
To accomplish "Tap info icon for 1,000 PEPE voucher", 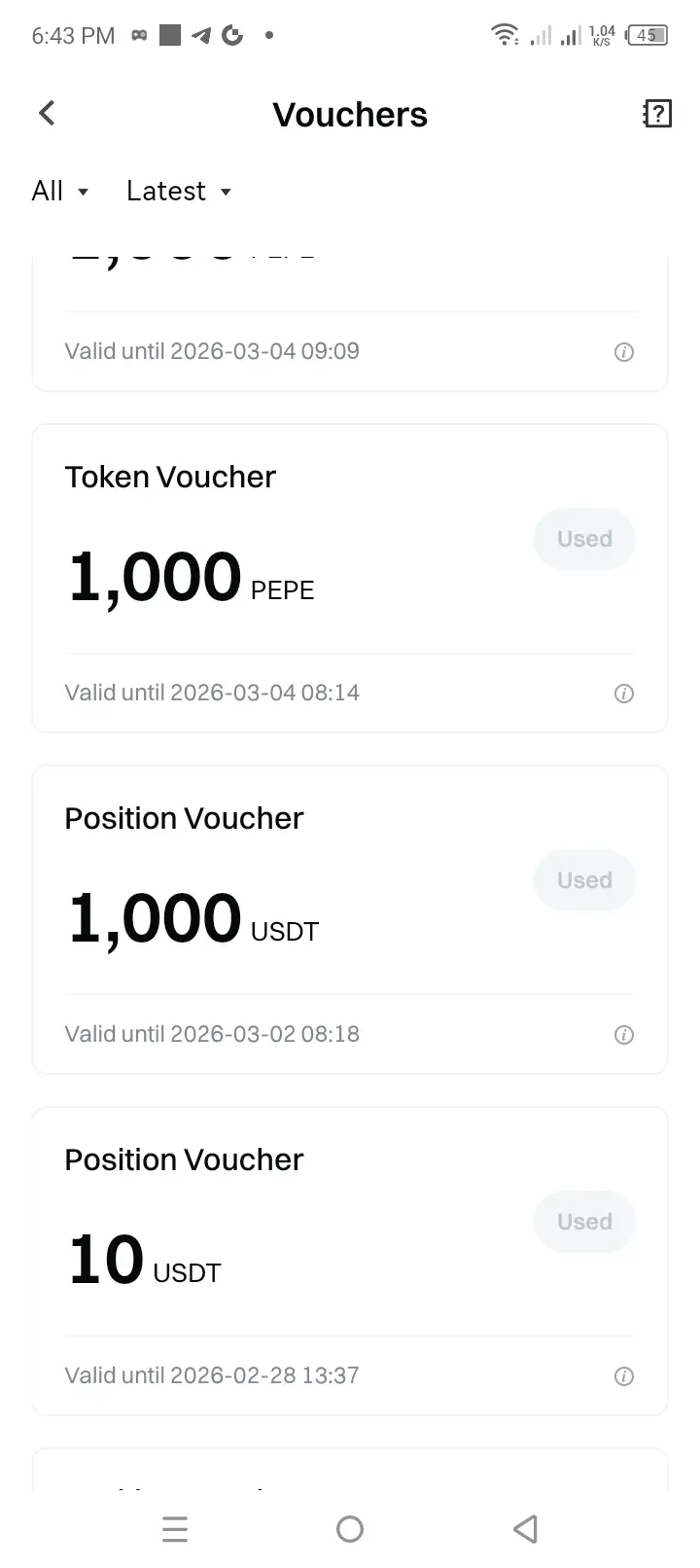I will (624, 694).
